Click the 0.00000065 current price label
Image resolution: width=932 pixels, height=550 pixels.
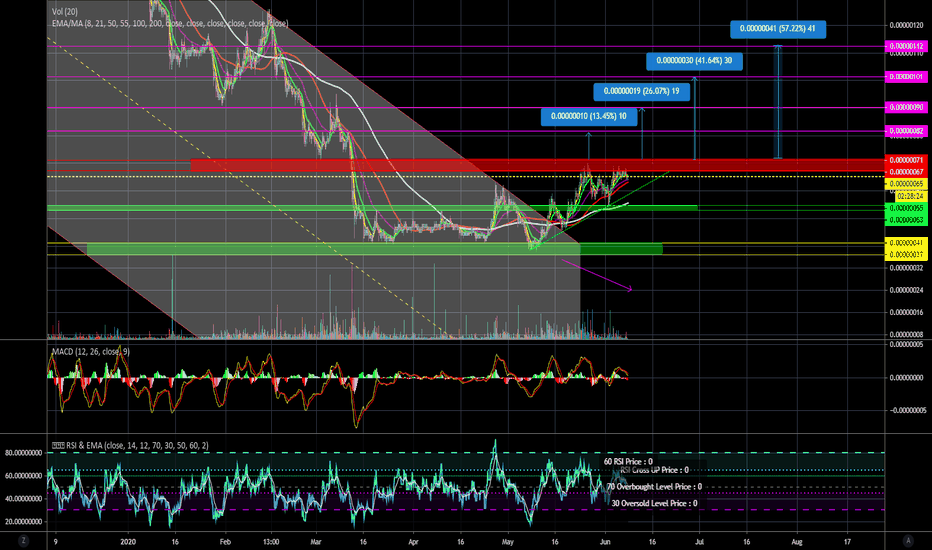pos(906,184)
